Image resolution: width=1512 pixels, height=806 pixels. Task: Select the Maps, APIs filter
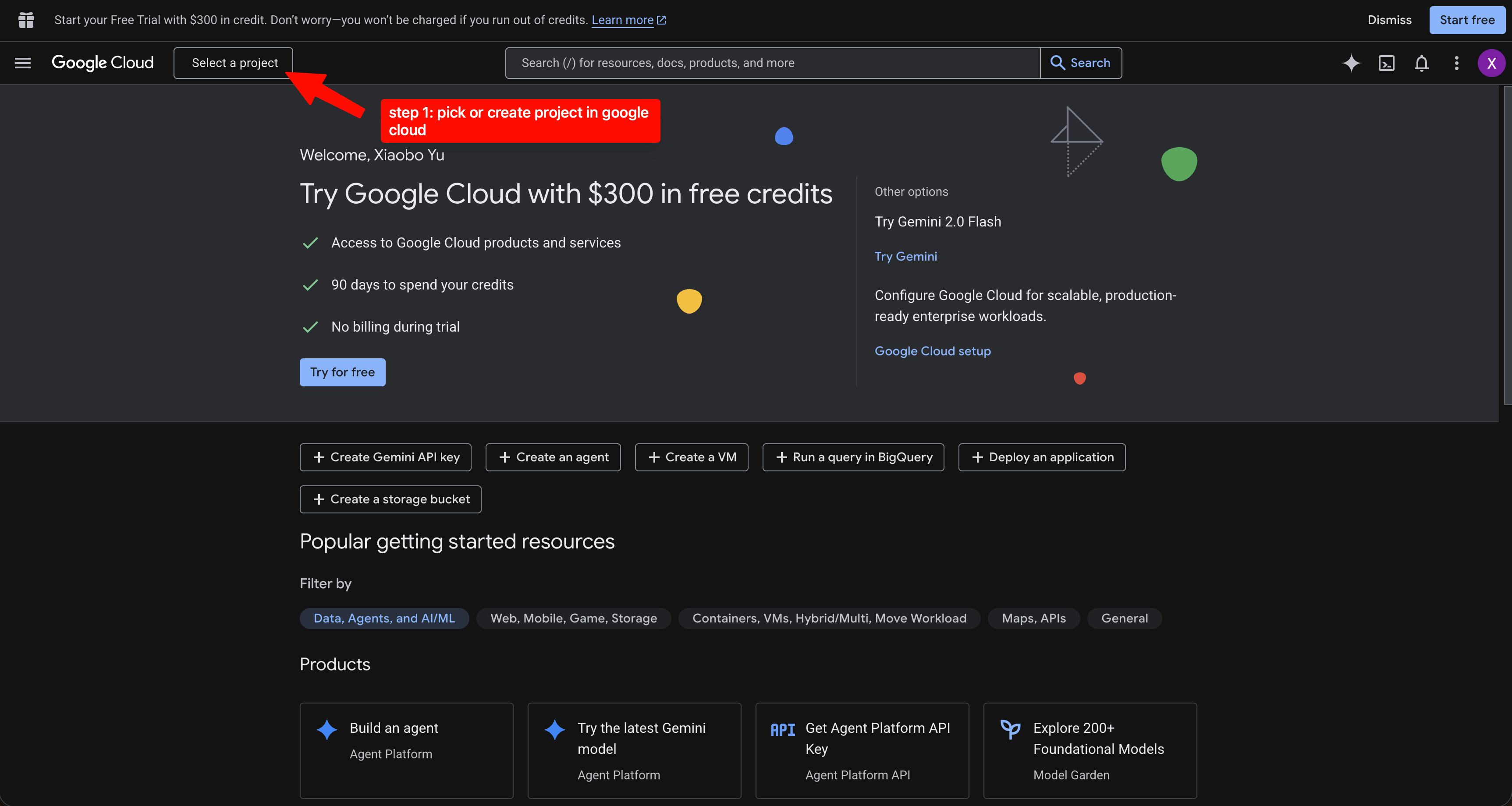pyautogui.click(x=1033, y=618)
